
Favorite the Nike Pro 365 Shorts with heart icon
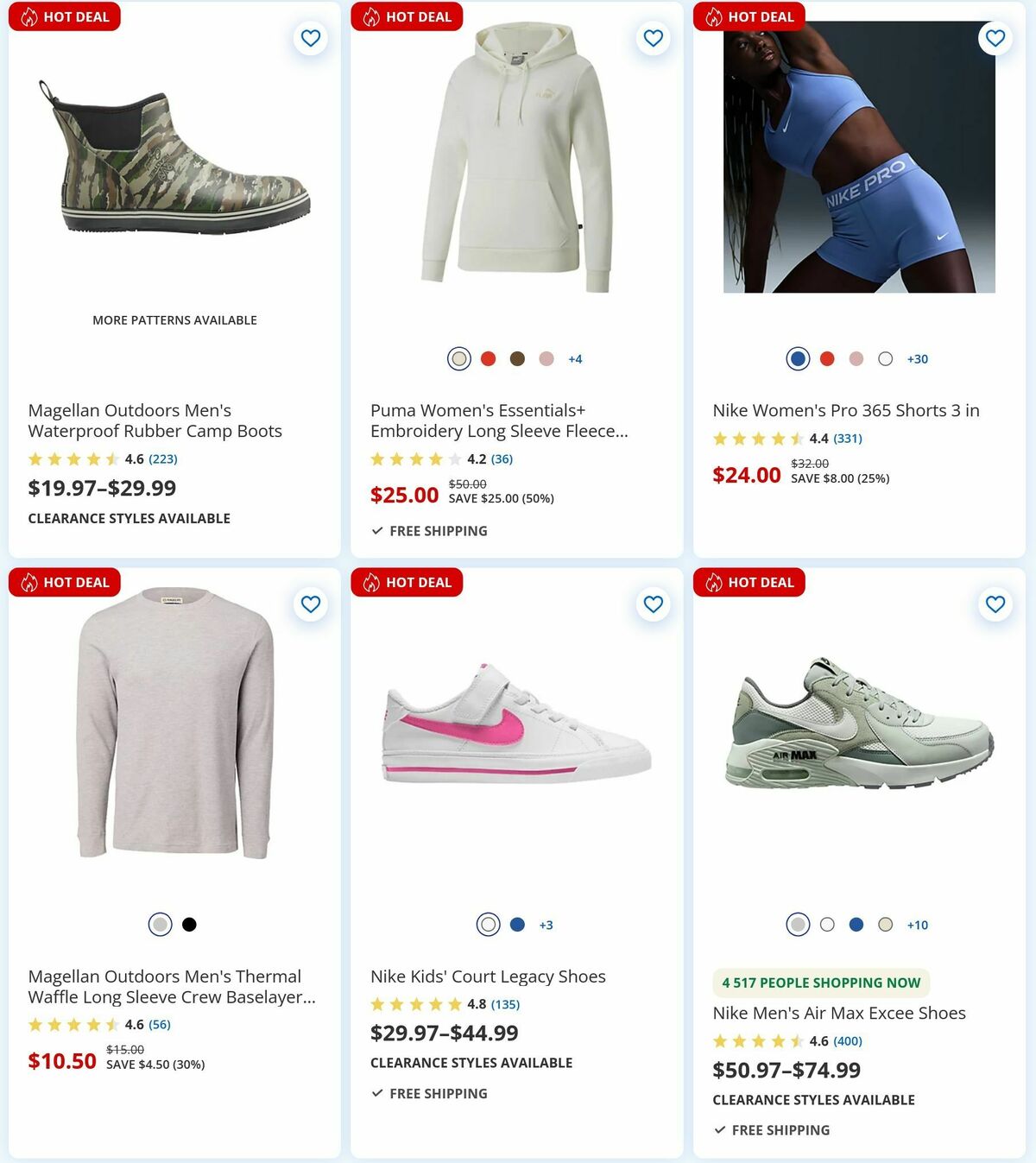click(x=995, y=38)
